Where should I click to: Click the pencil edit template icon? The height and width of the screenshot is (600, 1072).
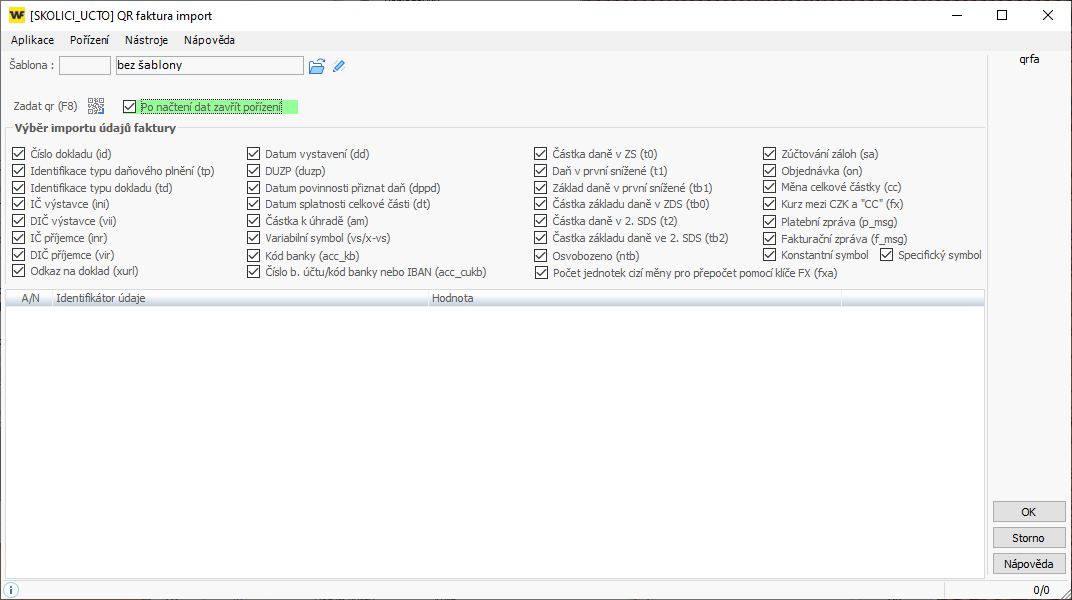pyautogui.click(x=339, y=66)
